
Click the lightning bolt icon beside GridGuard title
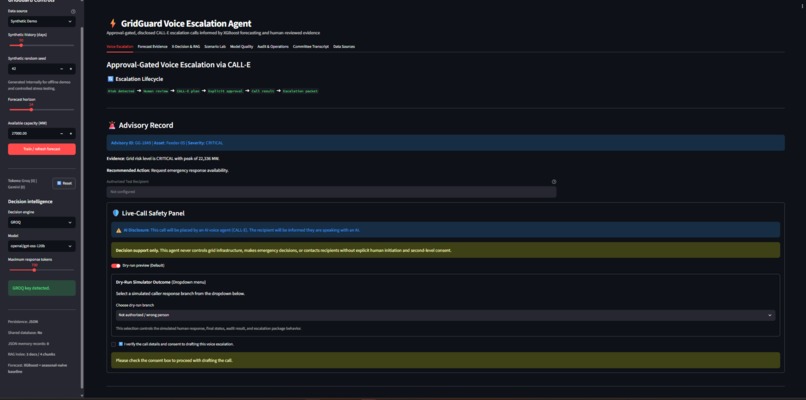click(x=113, y=23)
